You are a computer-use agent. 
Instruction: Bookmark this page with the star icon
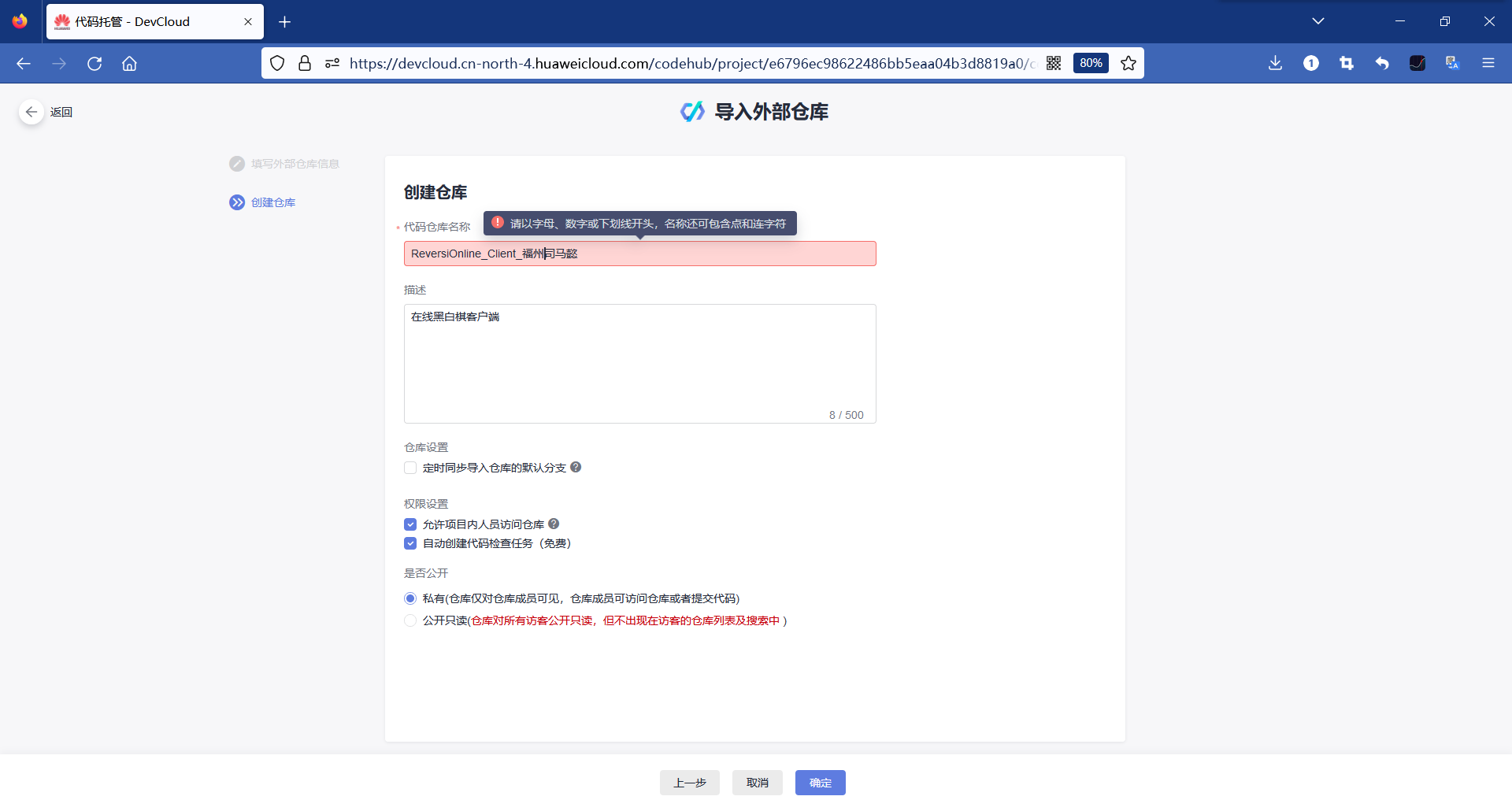click(1128, 63)
